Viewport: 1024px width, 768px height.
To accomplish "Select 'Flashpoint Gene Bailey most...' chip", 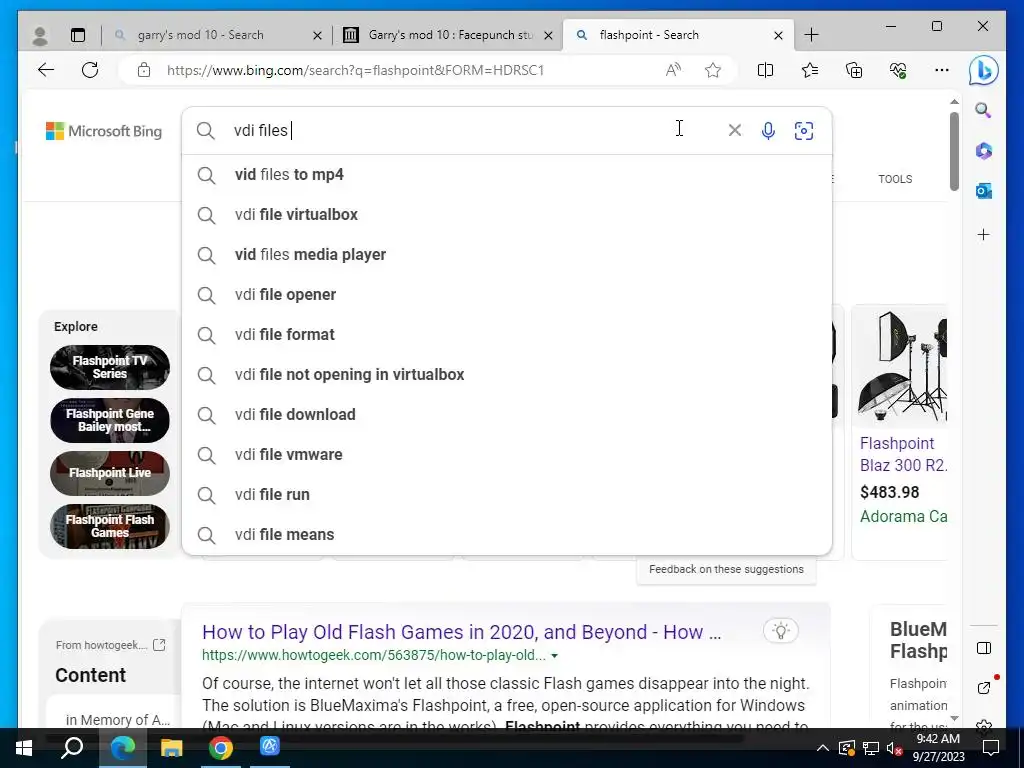I will pyautogui.click(x=110, y=421).
